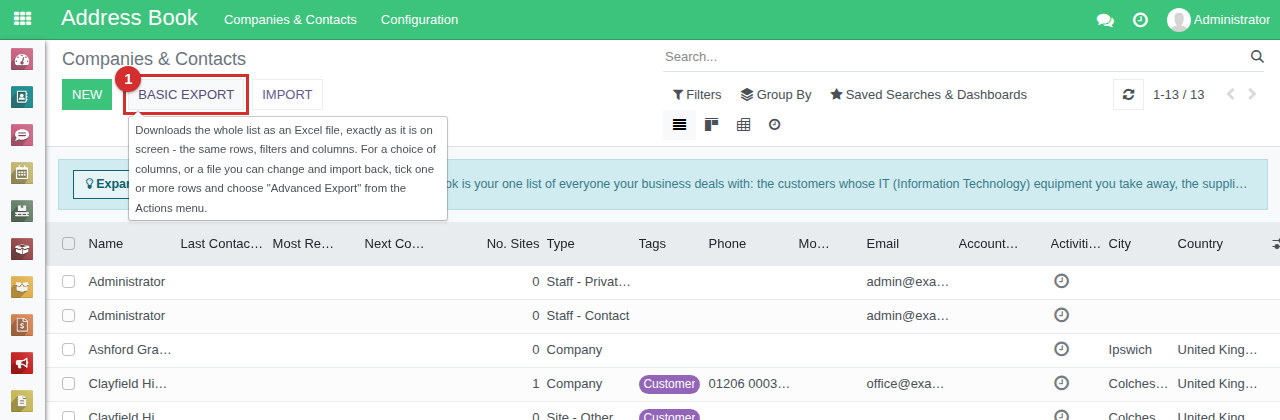Open the dark red box sidebar app
1280x420 pixels.
tap(22, 248)
